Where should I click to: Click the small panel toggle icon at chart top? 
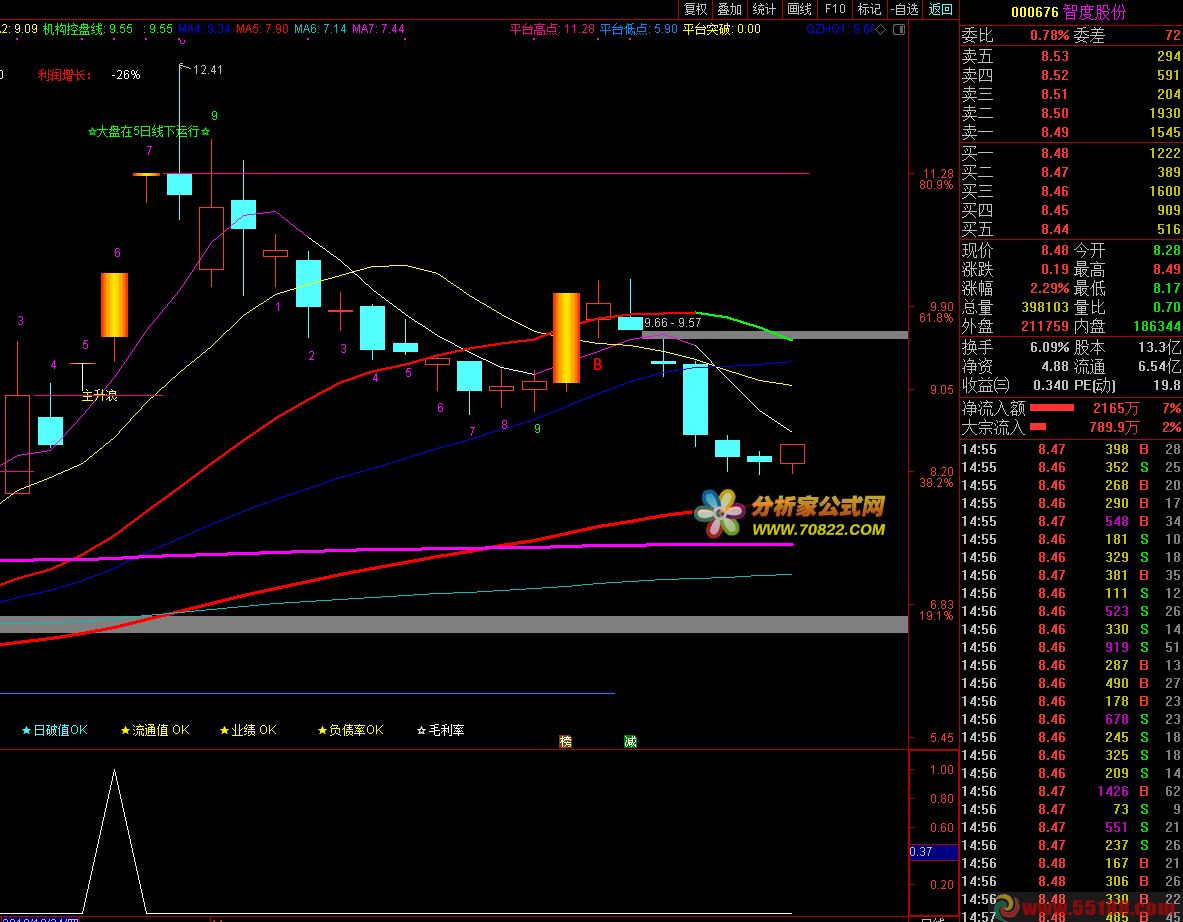pos(899,29)
